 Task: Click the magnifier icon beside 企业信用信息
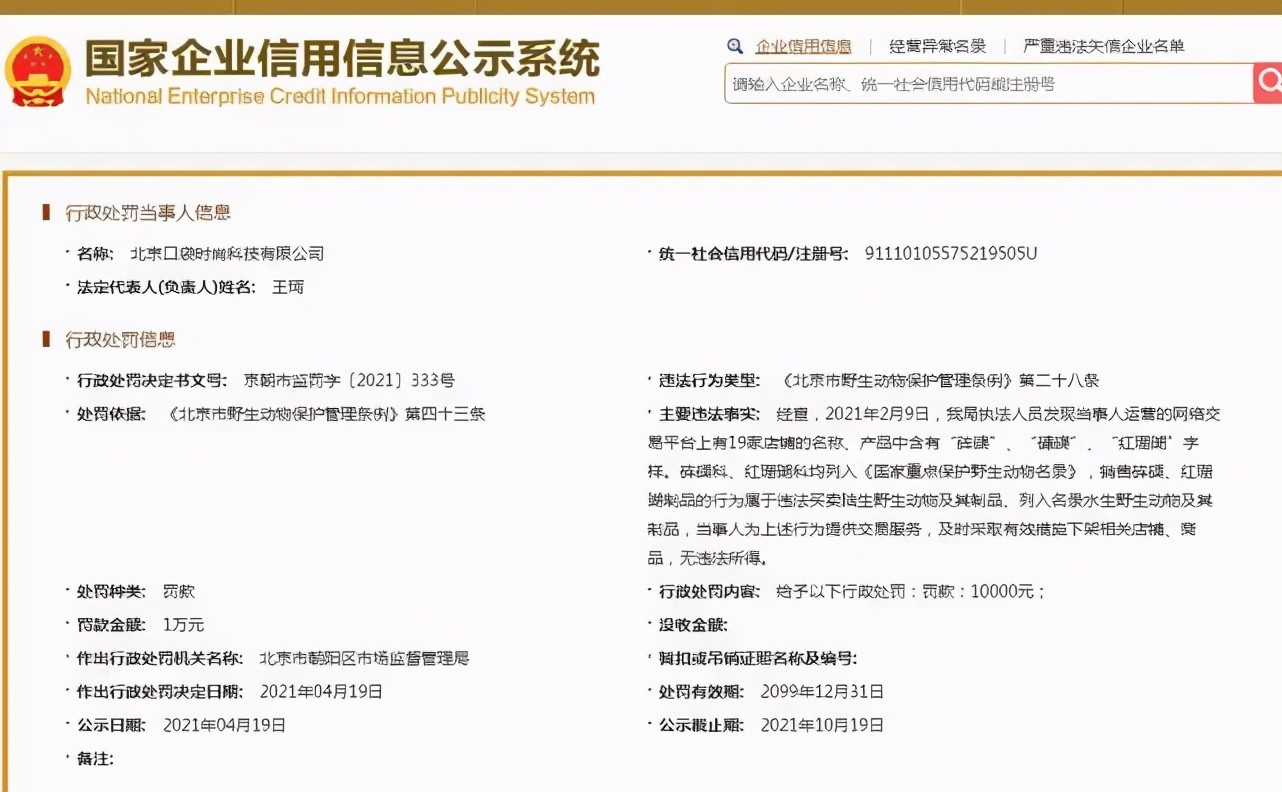click(x=735, y=46)
